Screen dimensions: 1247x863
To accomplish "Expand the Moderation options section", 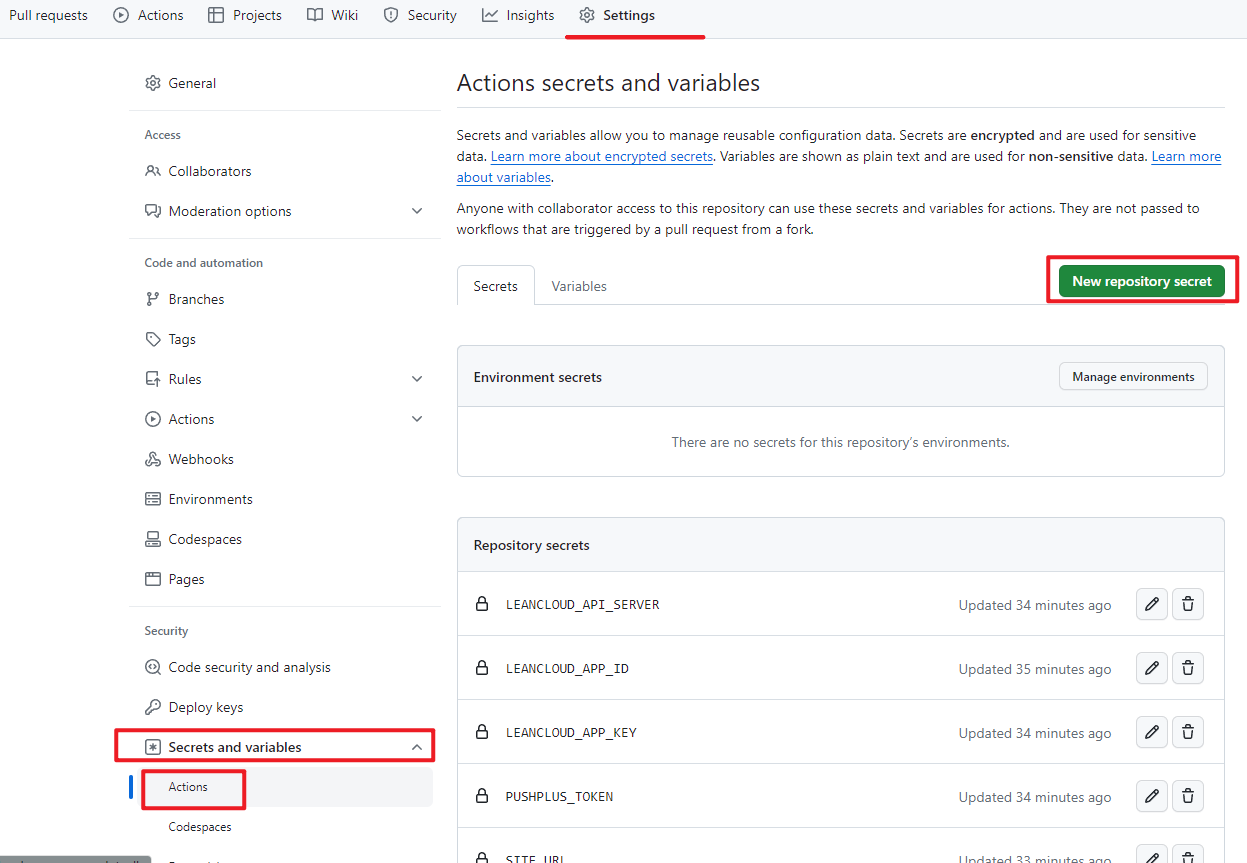I will click(417, 211).
